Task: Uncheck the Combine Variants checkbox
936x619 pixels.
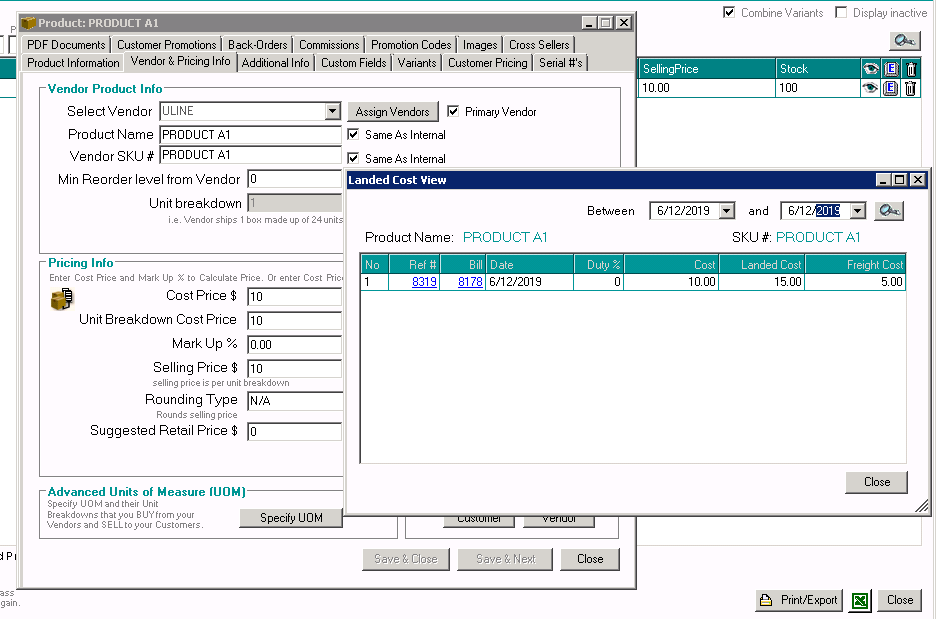Action: click(729, 13)
